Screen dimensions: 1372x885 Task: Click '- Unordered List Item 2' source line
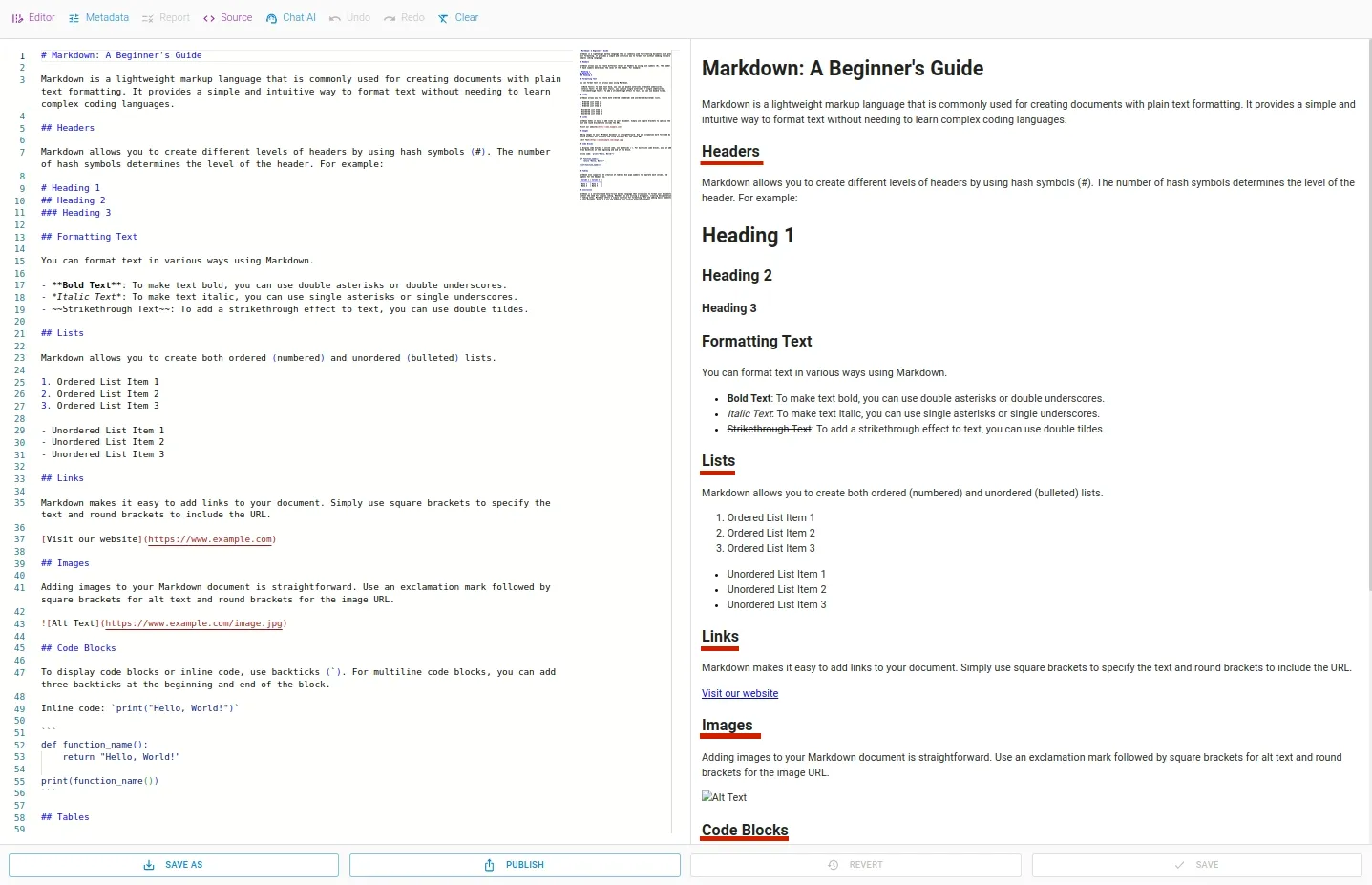103,442
